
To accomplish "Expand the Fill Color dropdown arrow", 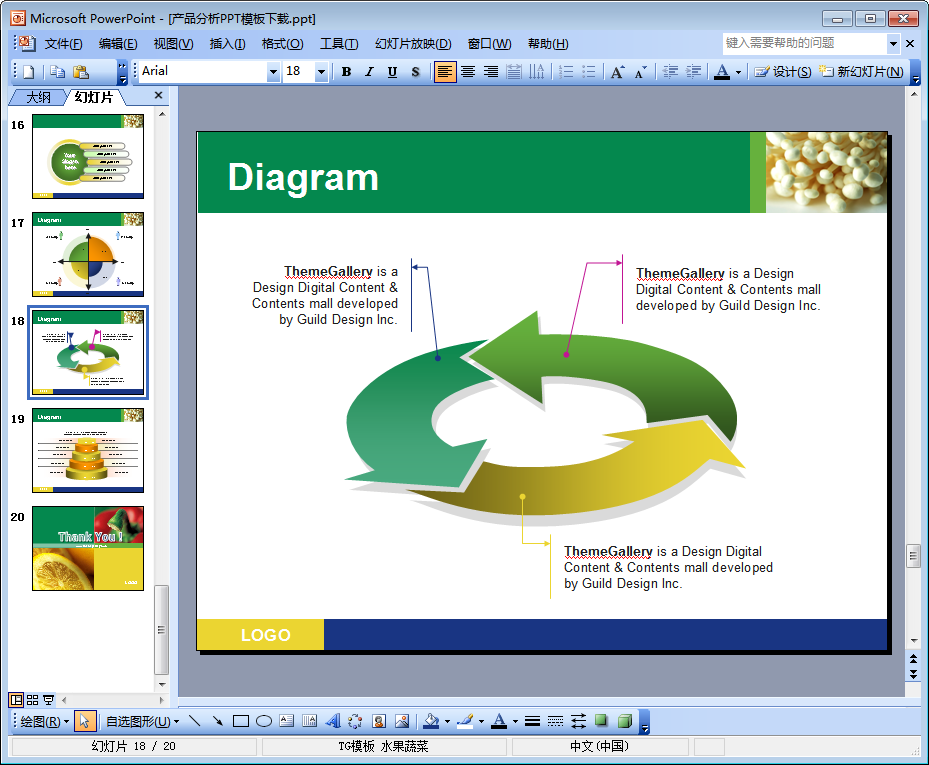I will coord(447,722).
